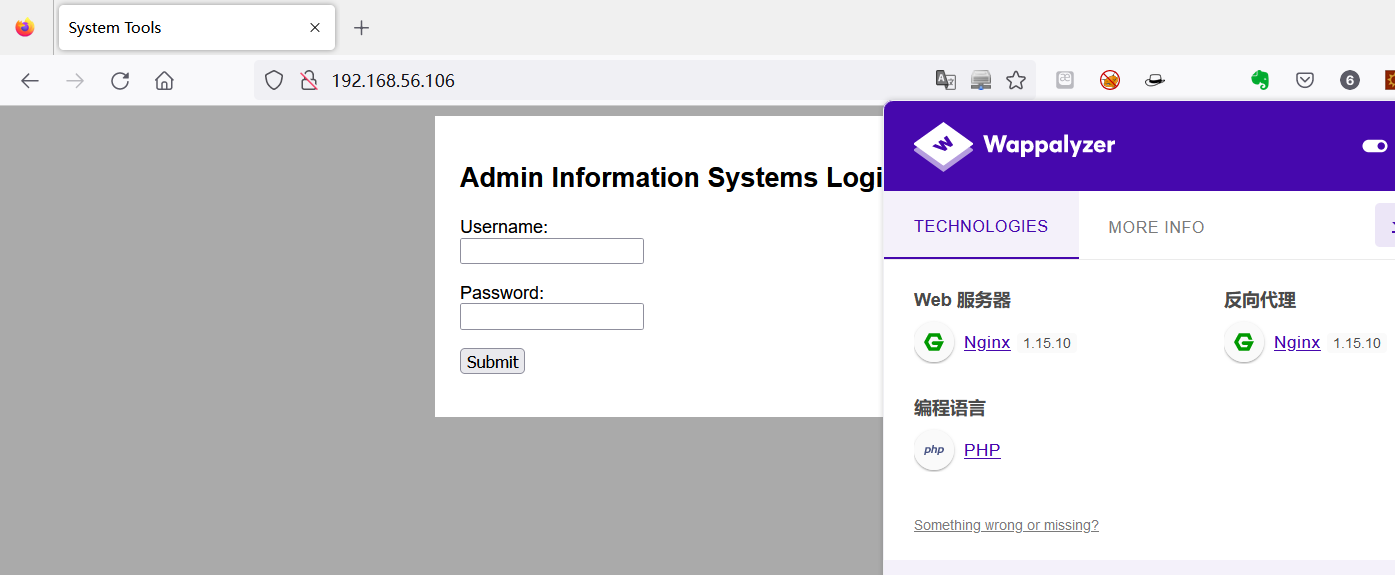The width and height of the screenshot is (1395, 575).
Task: Click the insecure connection padlock icon
Action: point(309,81)
